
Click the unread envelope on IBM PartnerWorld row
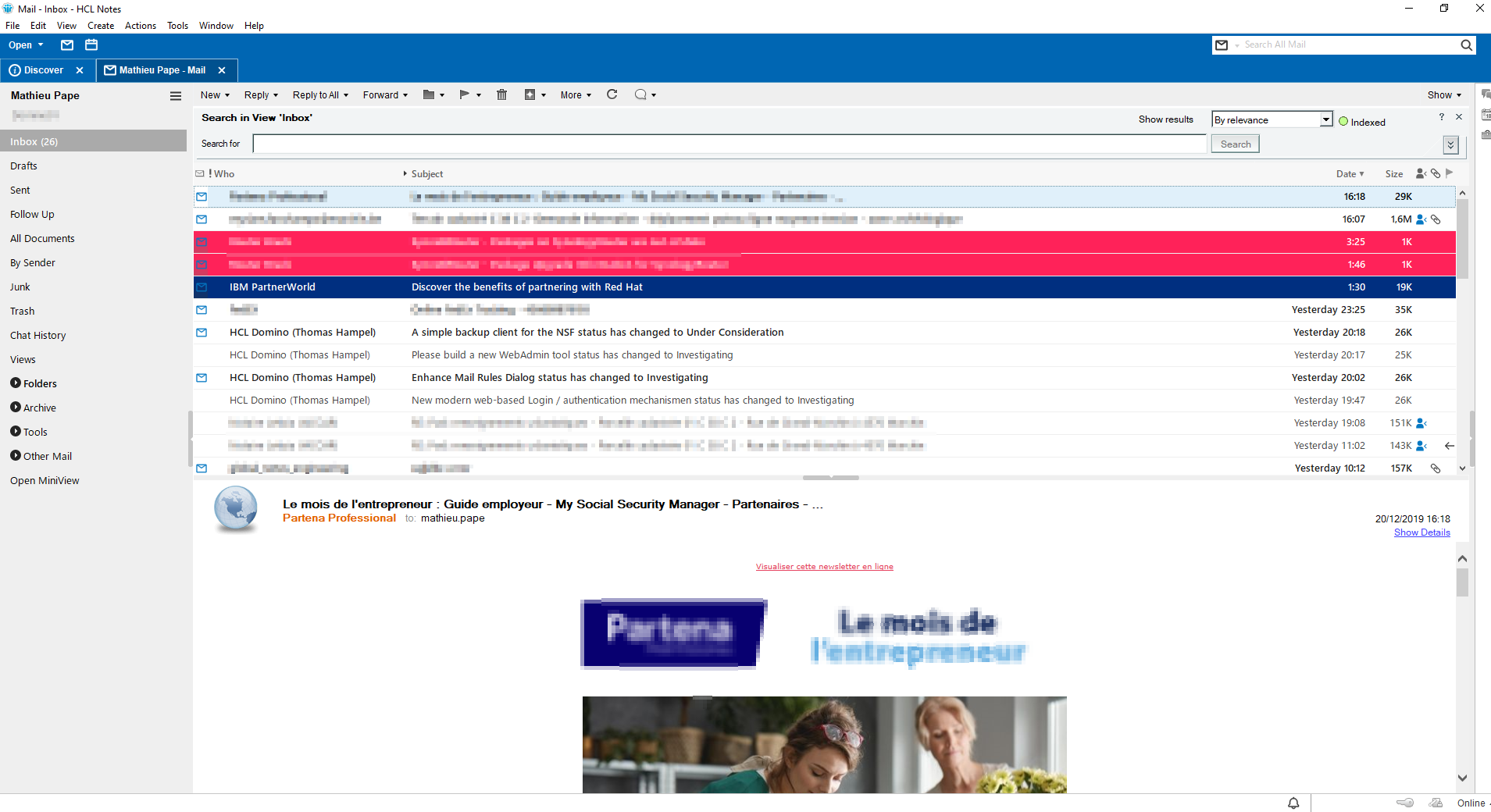click(x=202, y=287)
